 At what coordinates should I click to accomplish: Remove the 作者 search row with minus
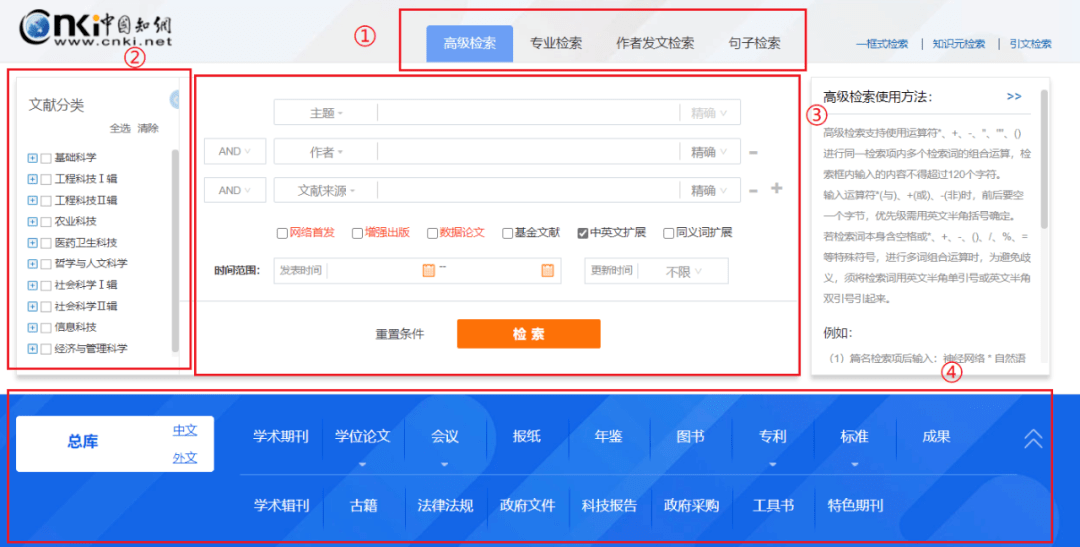tap(753, 153)
